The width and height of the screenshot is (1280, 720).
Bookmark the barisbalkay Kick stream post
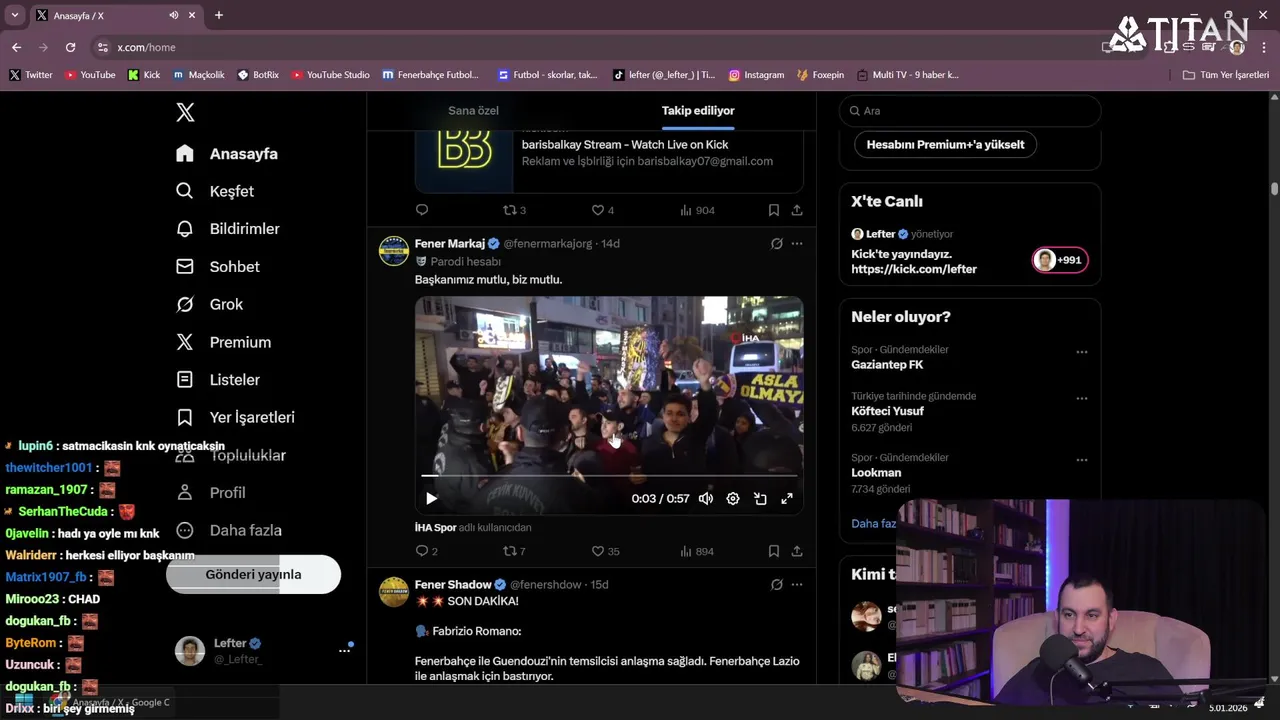click(773, 210)
